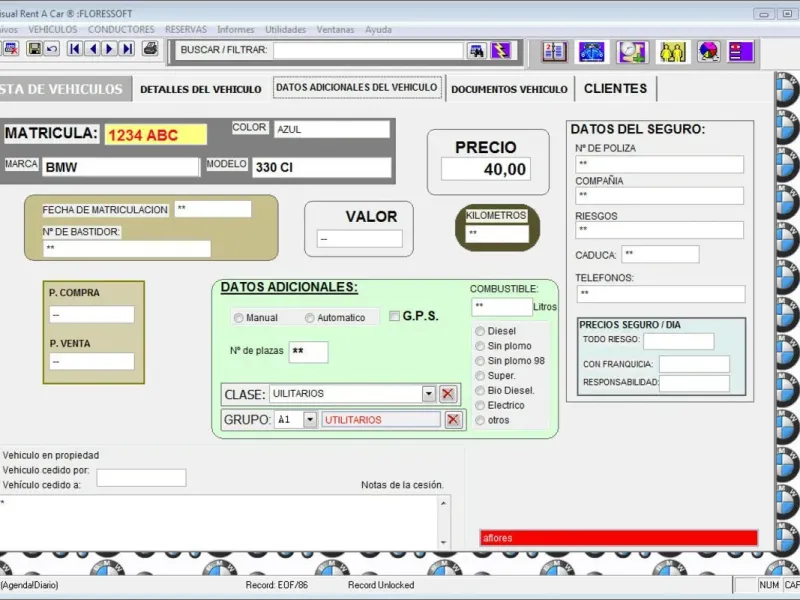Viewport: 800px width, 600px height.
Task: Open the yellow people clients icon
Action: pos(672,52)
